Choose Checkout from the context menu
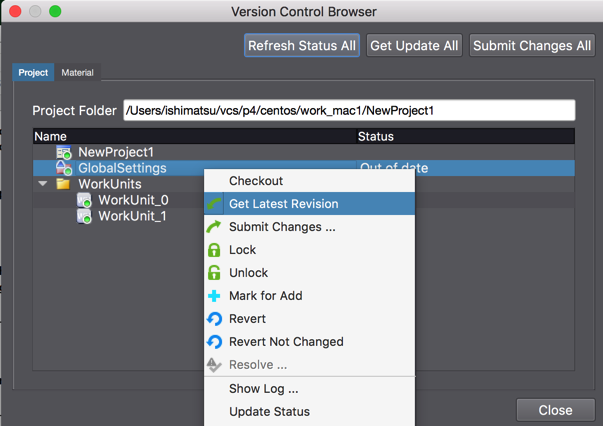The width and height of the screenshot is (603, 426). point(256,181)
